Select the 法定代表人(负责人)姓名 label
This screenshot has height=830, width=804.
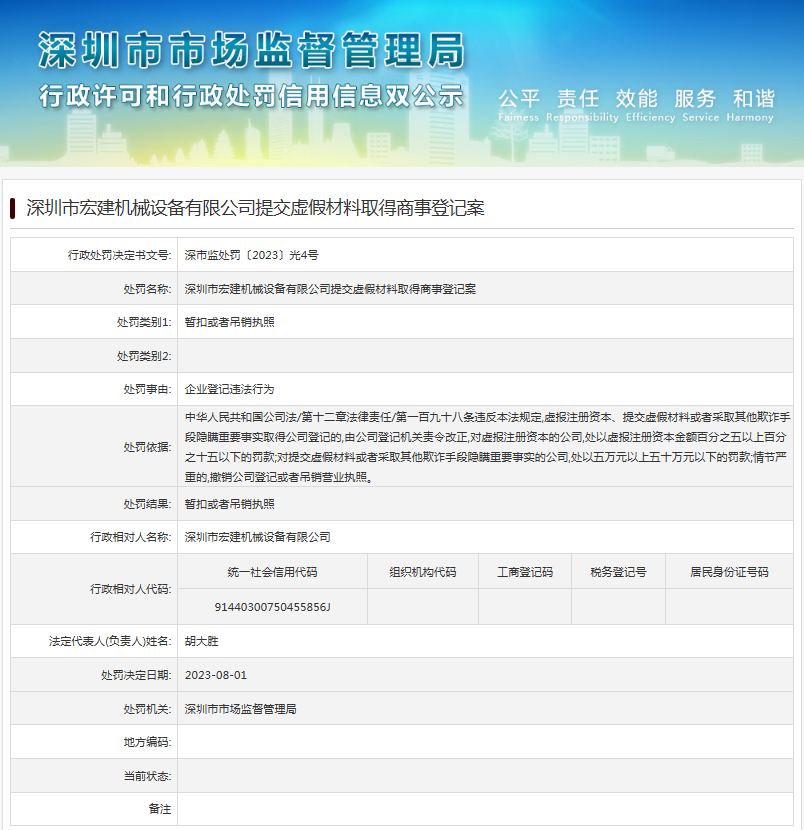(x=110, y=642)
